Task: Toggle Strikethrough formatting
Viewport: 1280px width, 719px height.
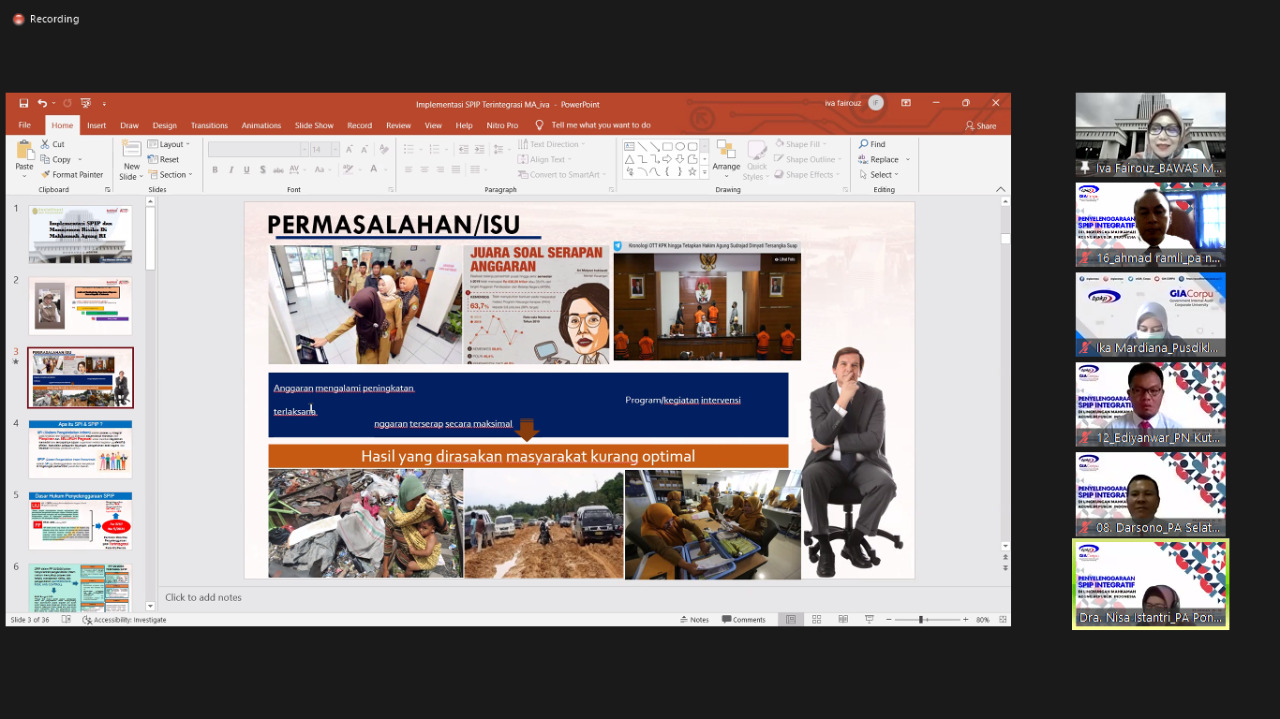Action: (x=279, y=170)
